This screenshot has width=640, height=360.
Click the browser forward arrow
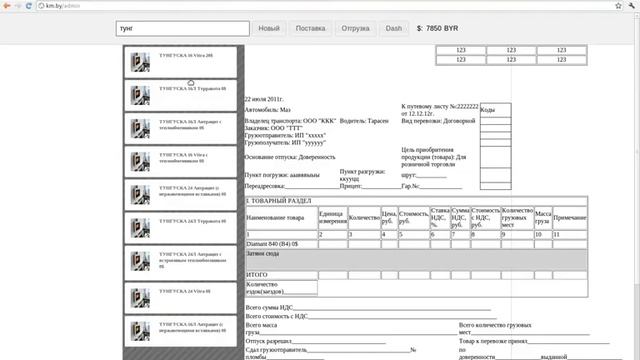click(18, 6)
